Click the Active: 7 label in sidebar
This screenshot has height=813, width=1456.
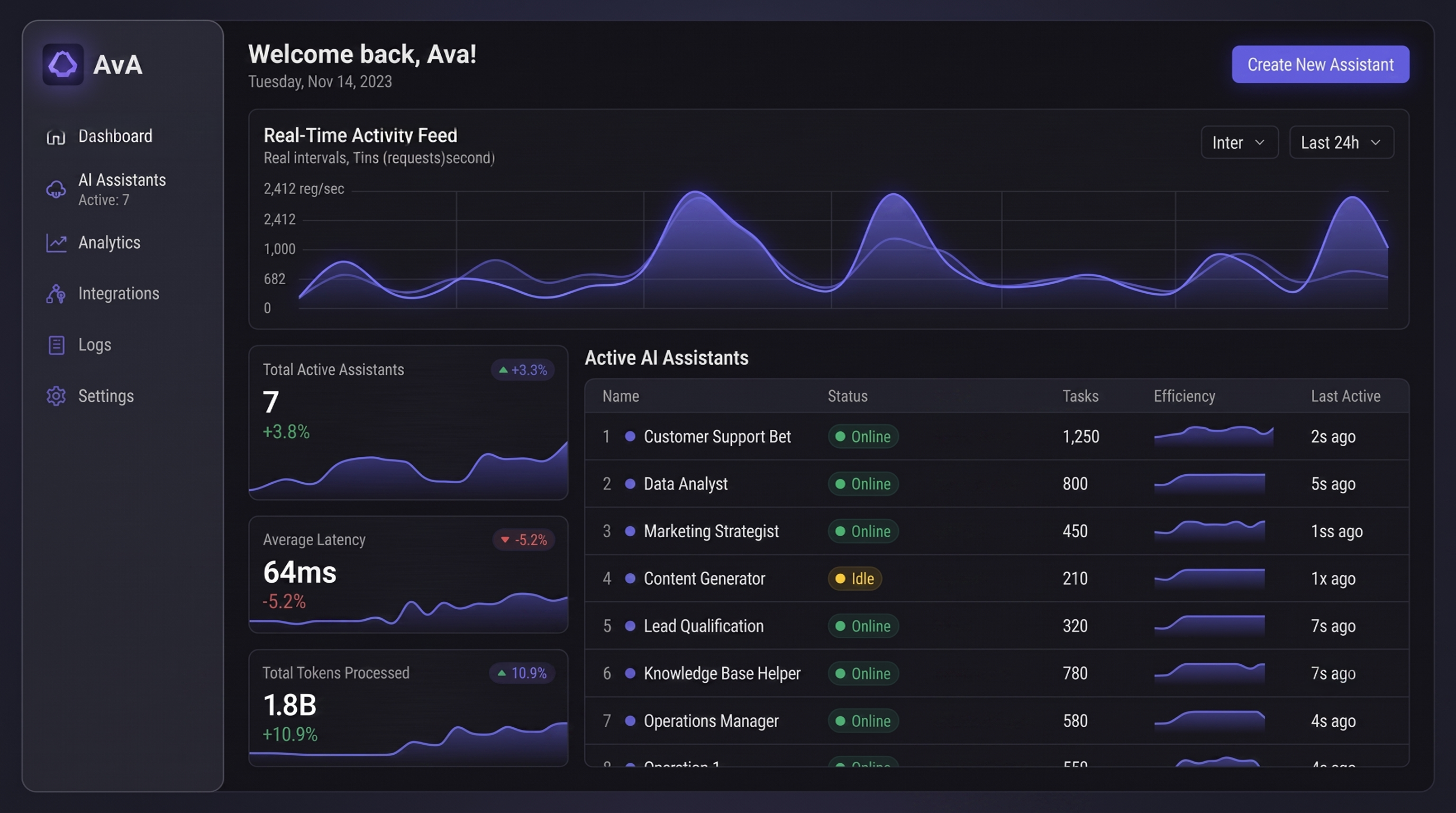click(x=104, y=200)
